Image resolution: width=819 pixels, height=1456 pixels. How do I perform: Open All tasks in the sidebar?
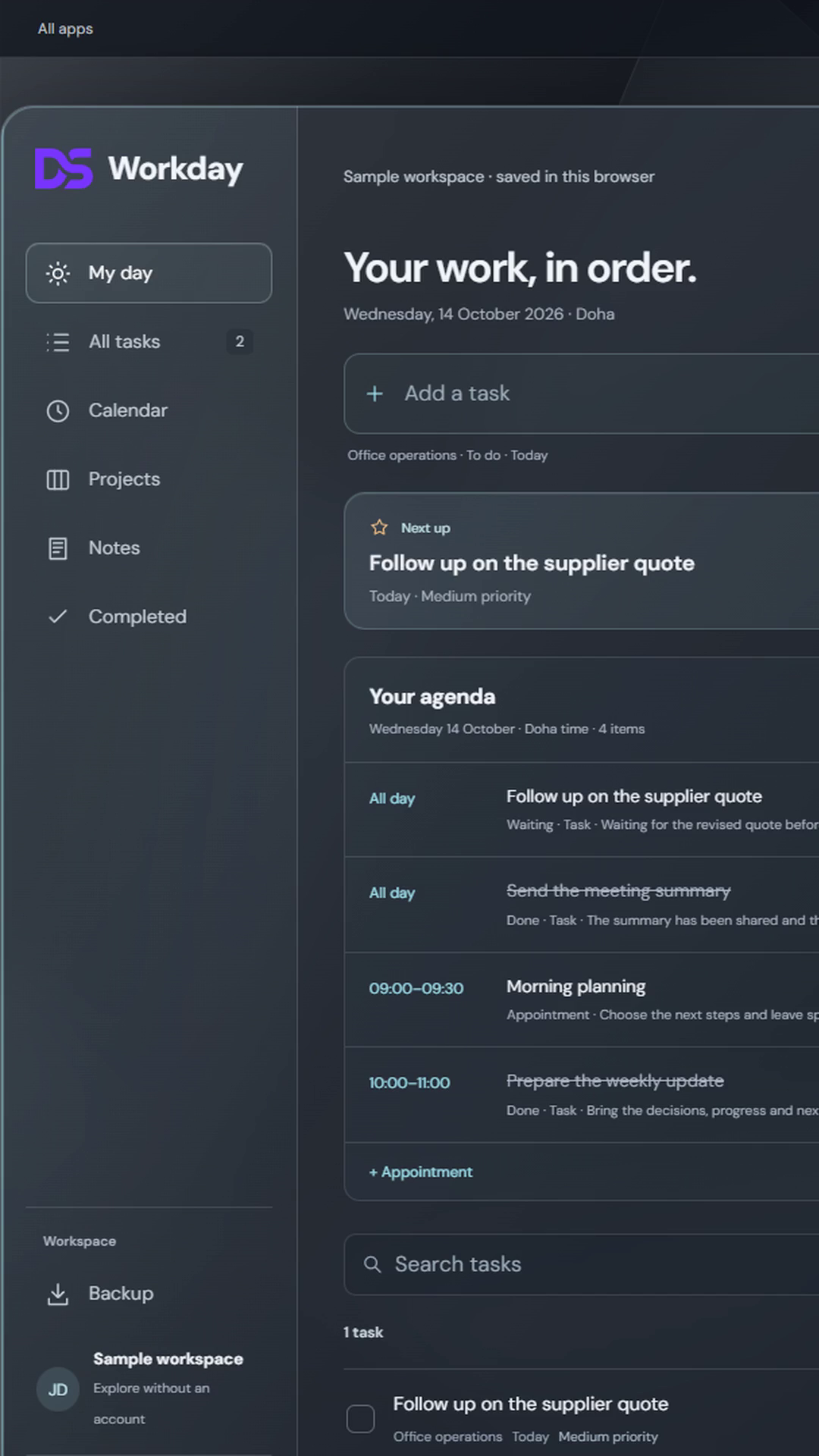pos(149,342)
